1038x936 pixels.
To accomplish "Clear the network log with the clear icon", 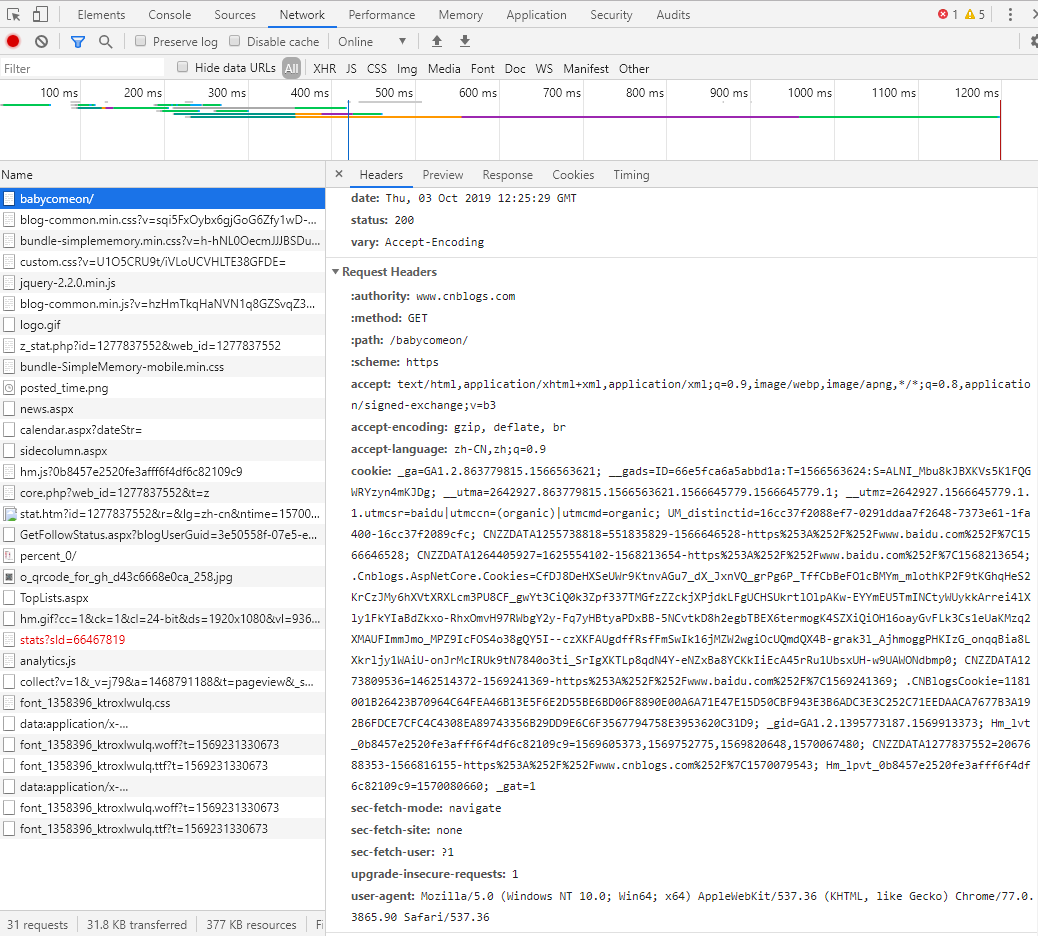I will pyautogui.click(x=42, y=41).
